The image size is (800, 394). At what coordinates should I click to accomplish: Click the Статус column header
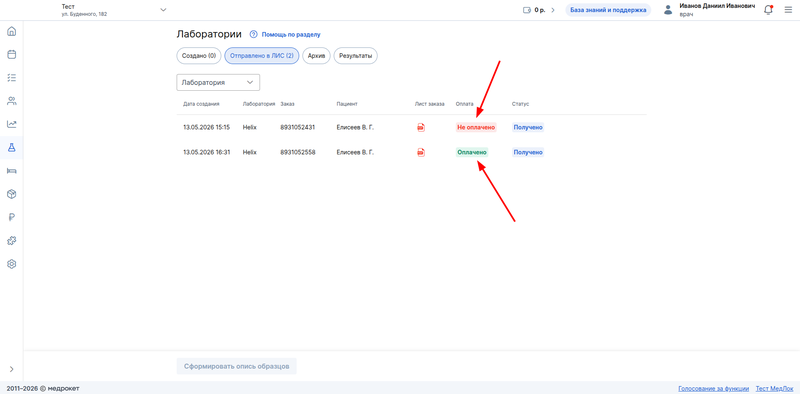click(x=520, y=104)
